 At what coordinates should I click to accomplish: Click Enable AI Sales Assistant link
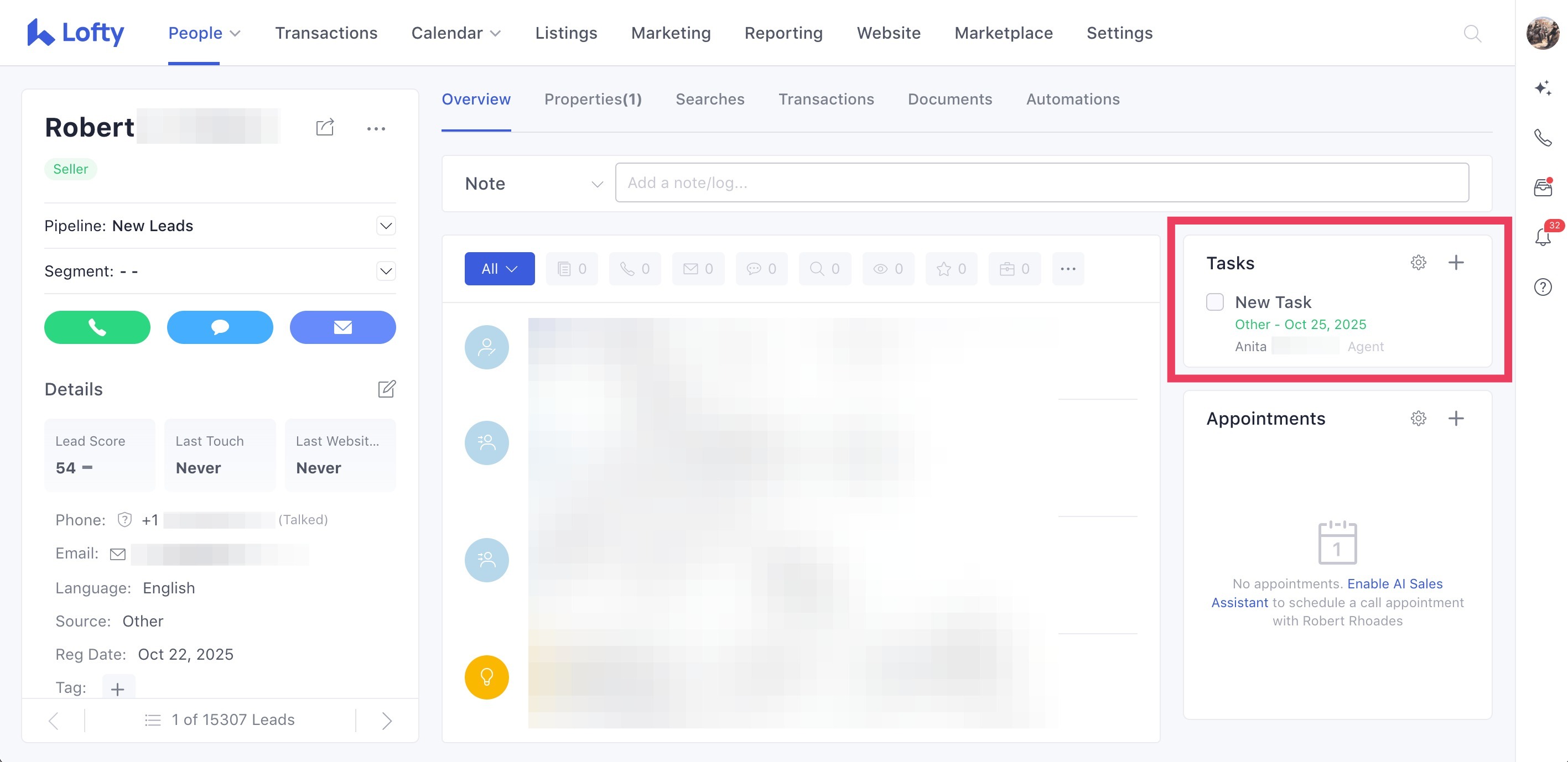click(x=1394, y=584)
